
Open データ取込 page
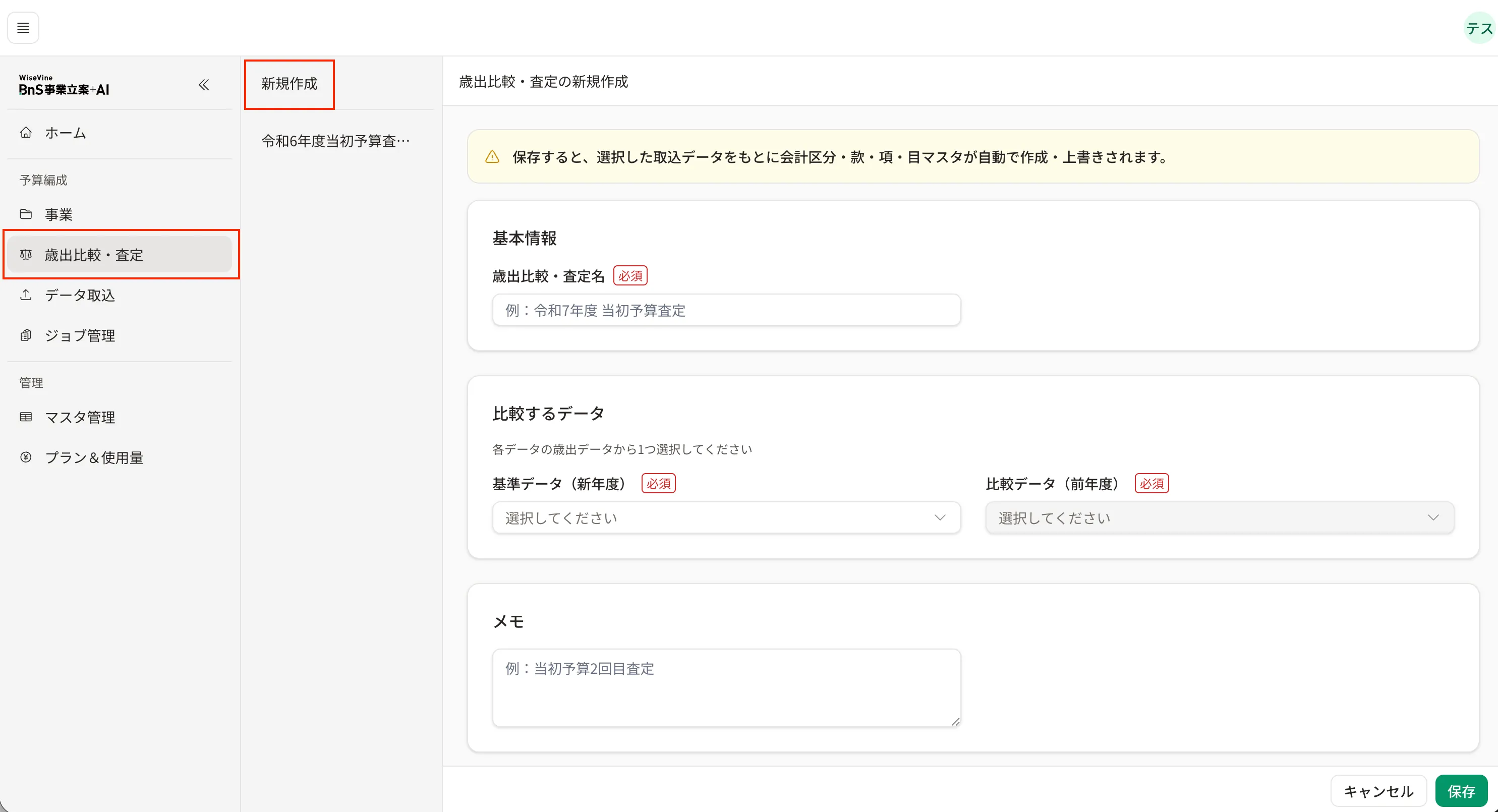119,295
